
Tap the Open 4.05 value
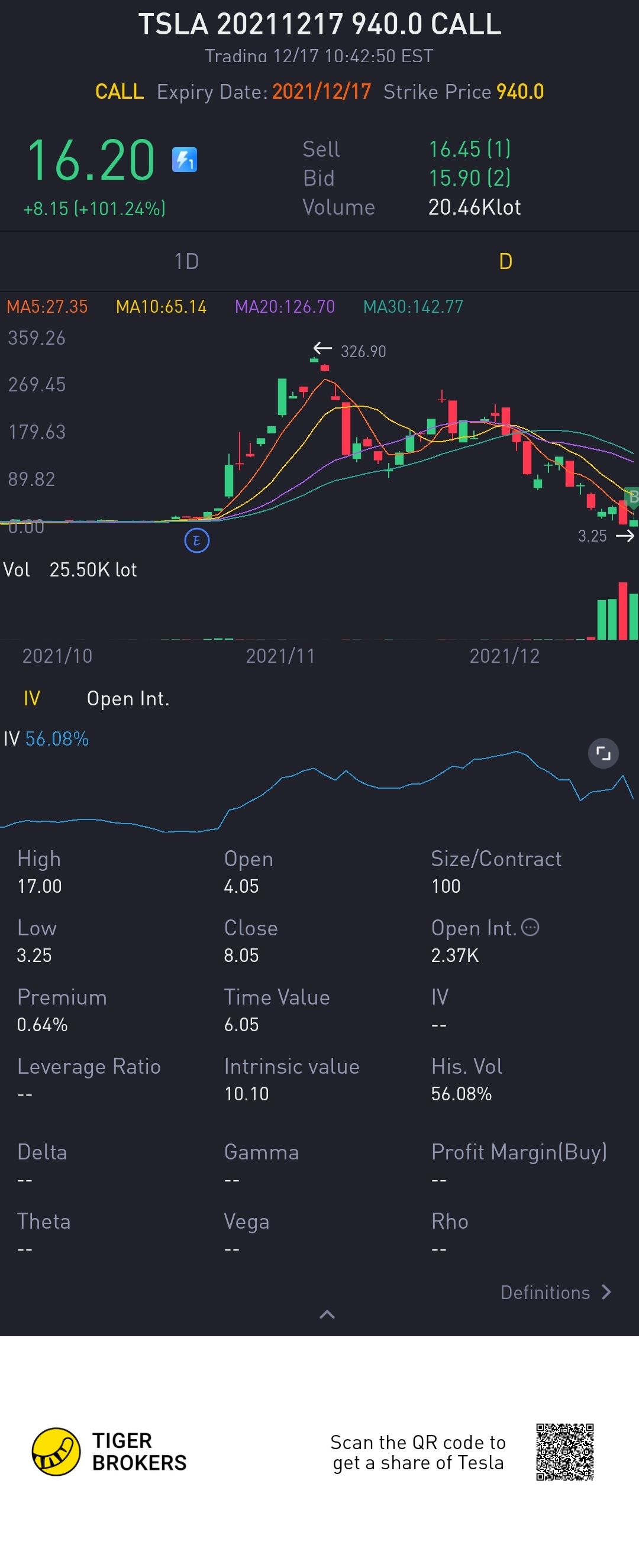tap(241, 886)
